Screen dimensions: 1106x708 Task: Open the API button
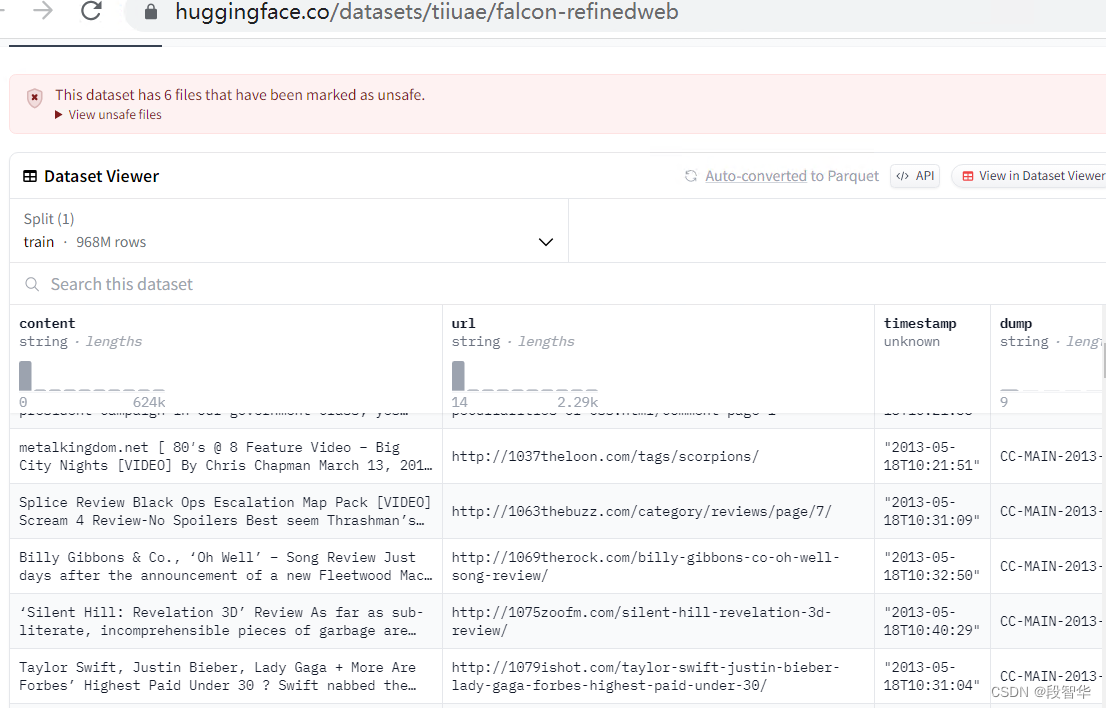pyautogui.click(x=915, y=176)
